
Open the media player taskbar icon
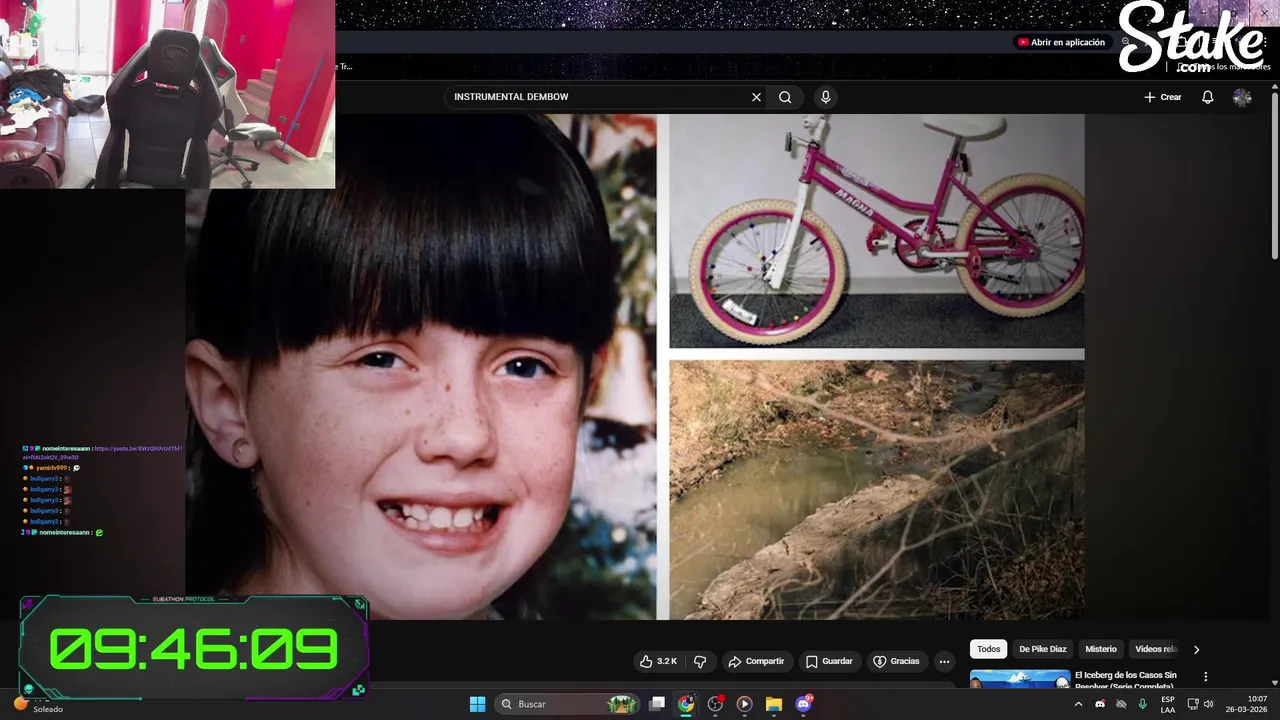(x=744, y=704)
